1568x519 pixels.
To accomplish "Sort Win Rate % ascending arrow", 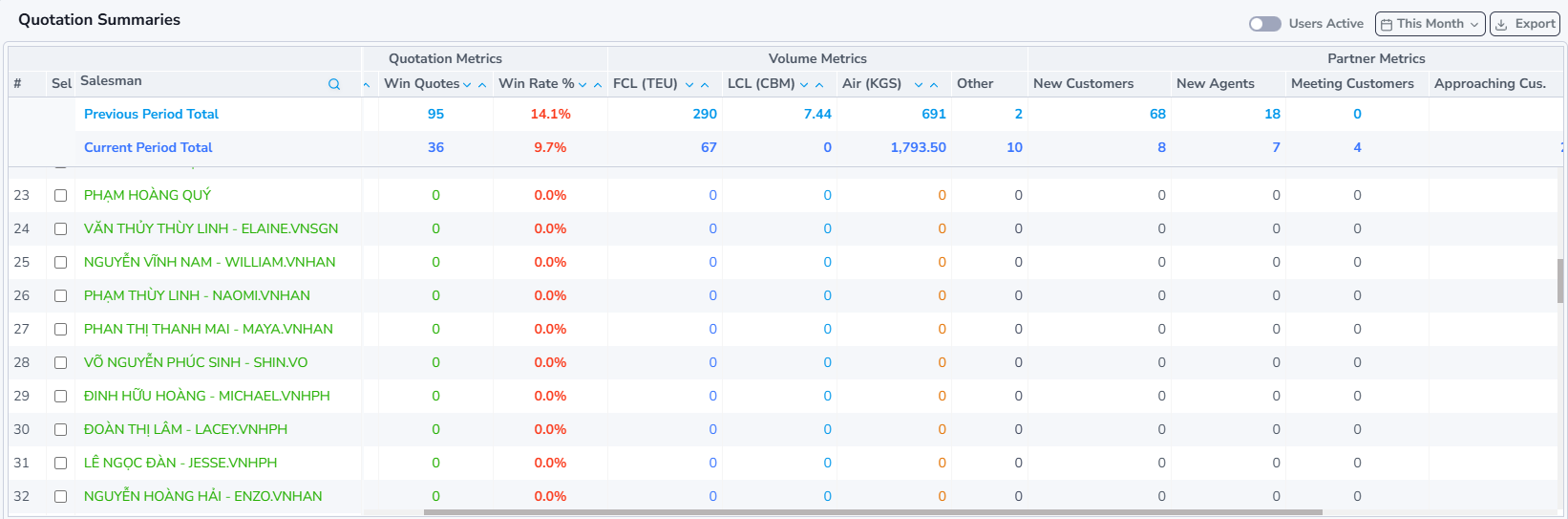I will coord(598,85).
